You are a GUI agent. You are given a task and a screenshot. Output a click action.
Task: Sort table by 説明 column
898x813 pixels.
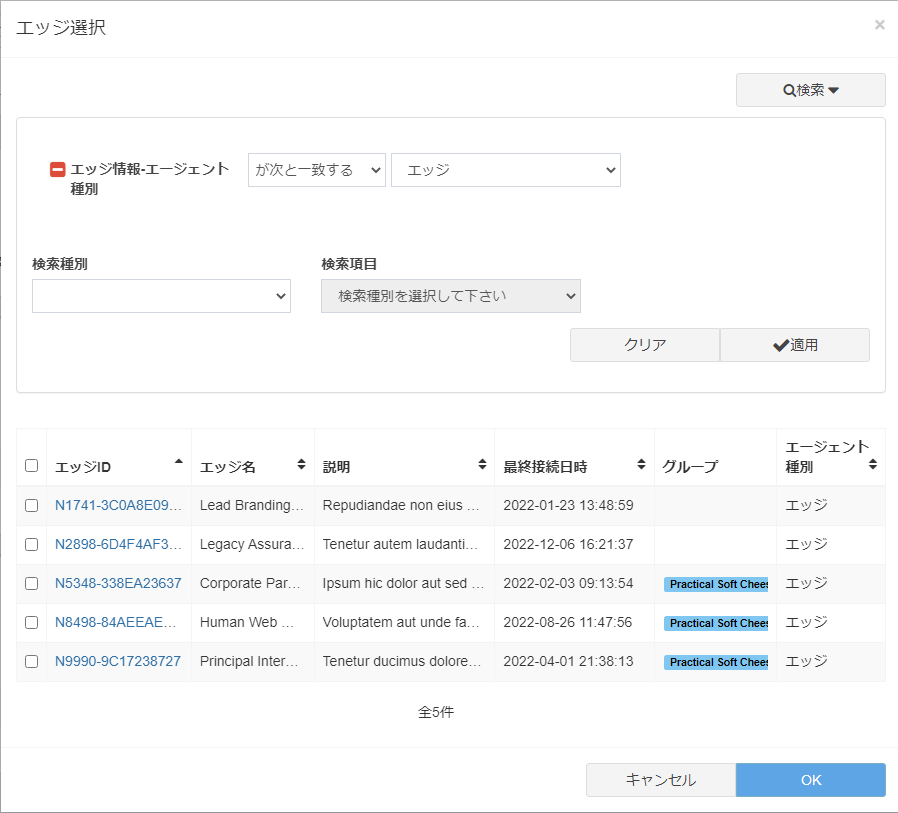(482, 465)
